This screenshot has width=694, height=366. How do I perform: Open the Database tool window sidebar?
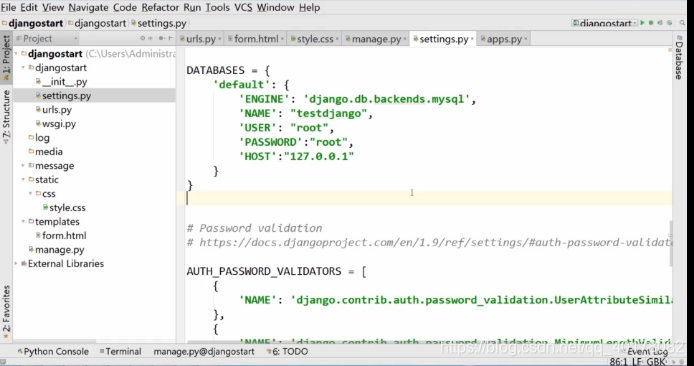(x=679, y=57)
